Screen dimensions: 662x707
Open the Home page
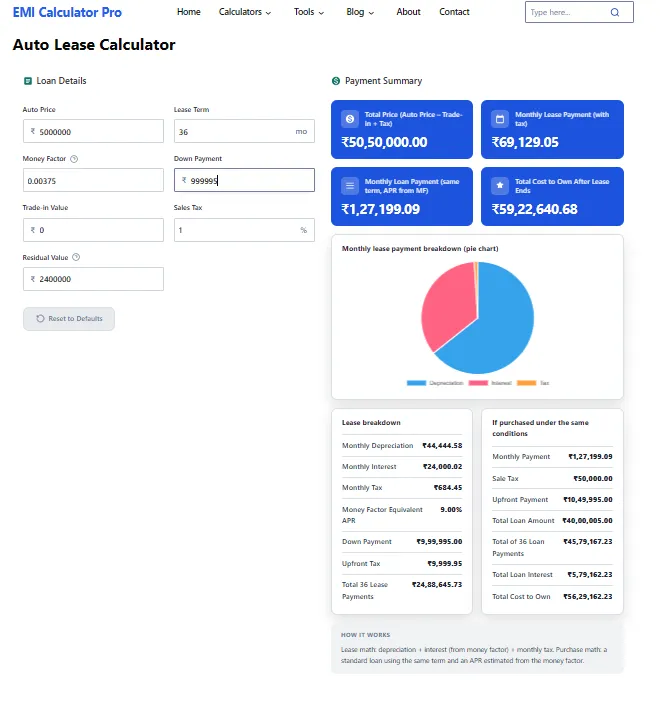click(188, 12)
